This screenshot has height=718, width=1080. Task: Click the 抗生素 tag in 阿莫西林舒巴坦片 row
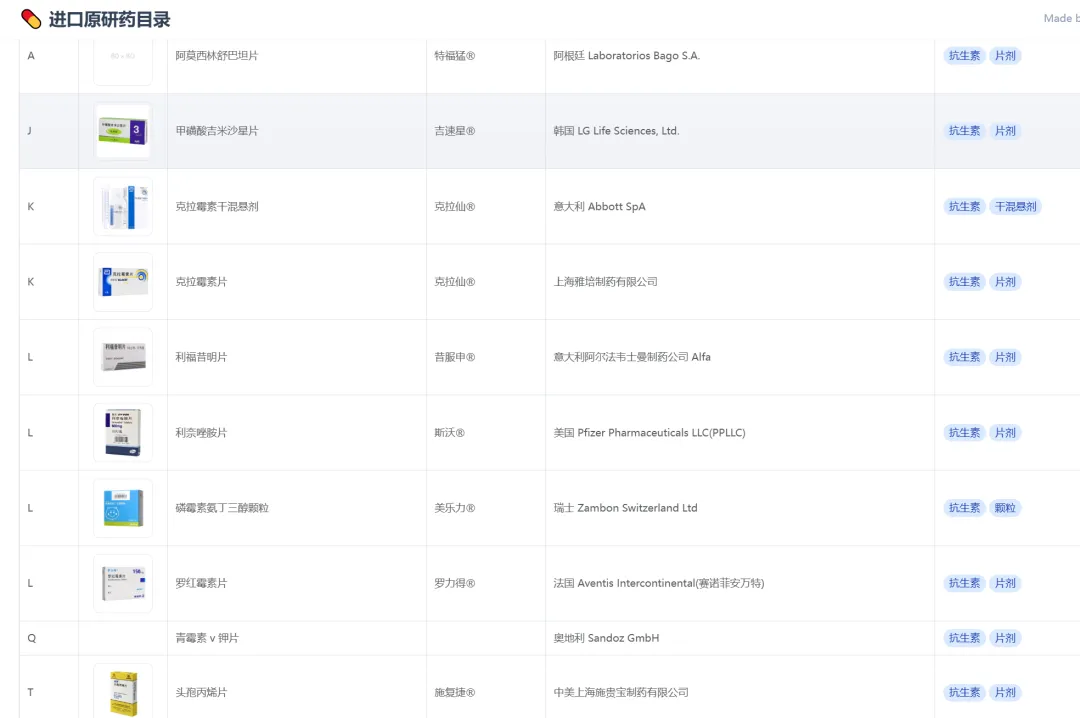[x=964, y=56]
